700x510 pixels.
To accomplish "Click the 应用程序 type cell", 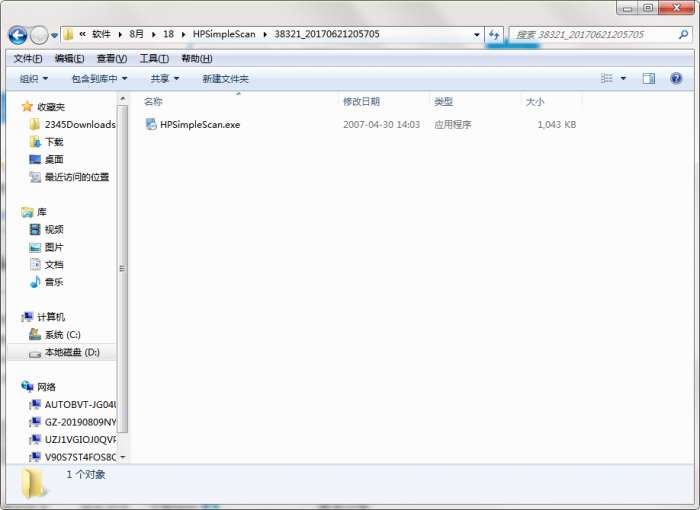I will (x=453, y=125).
